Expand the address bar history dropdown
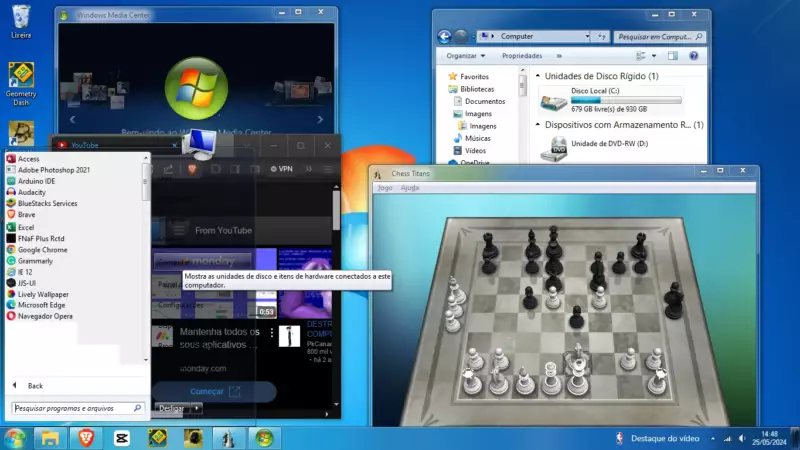Image resolution: width=800 pixels, height=450 pixels. pyautogui.click(x=587, y=36)
